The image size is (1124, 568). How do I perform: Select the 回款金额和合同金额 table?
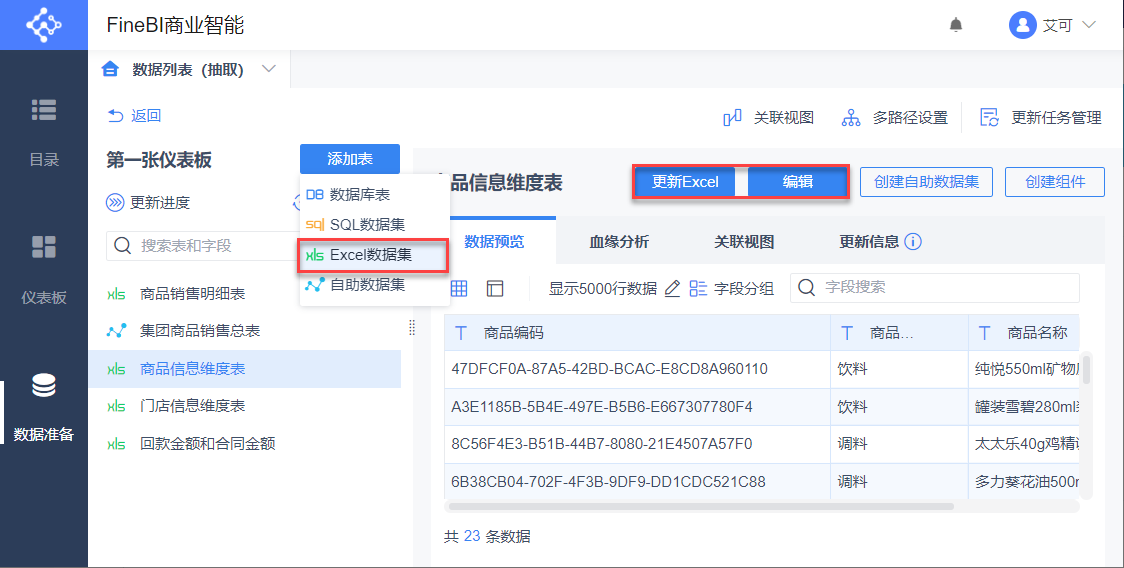click(244, 443)
